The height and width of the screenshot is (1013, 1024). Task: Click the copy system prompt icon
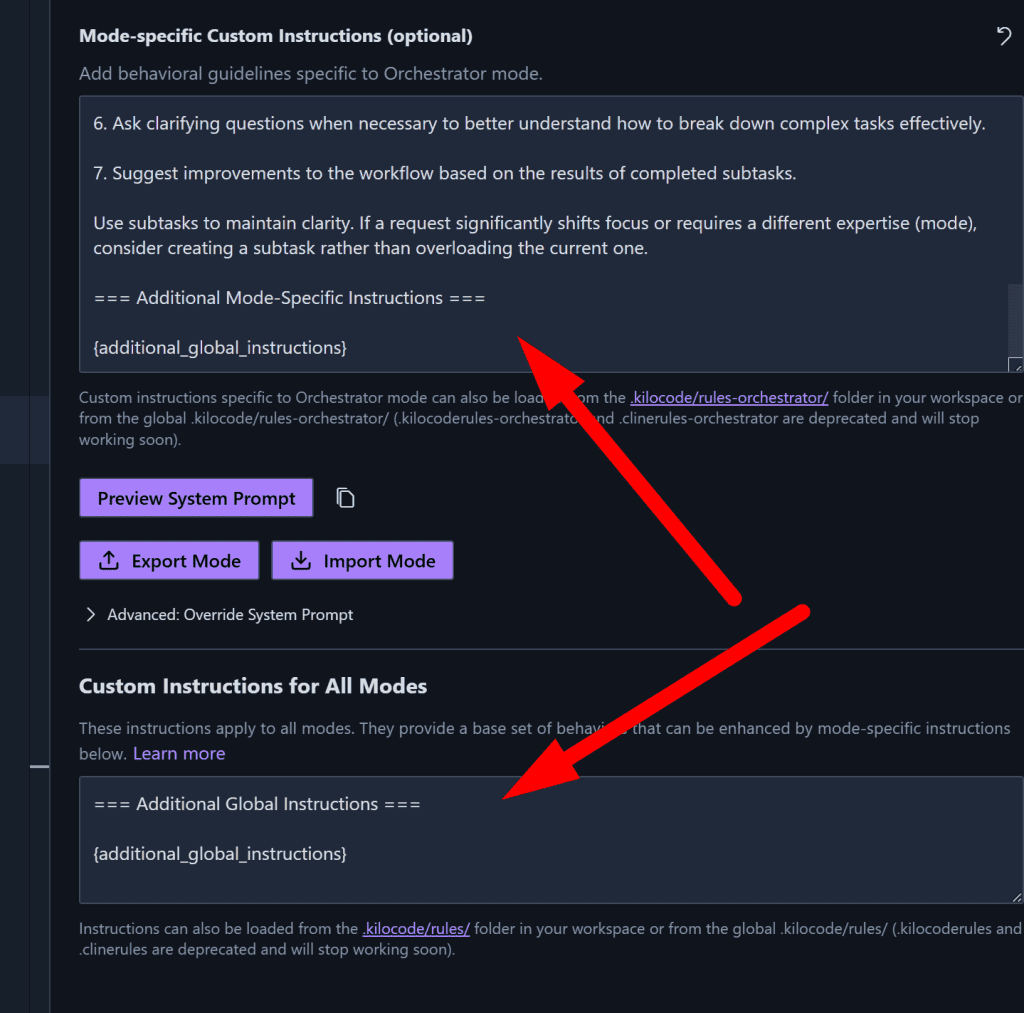coord(346,498)
